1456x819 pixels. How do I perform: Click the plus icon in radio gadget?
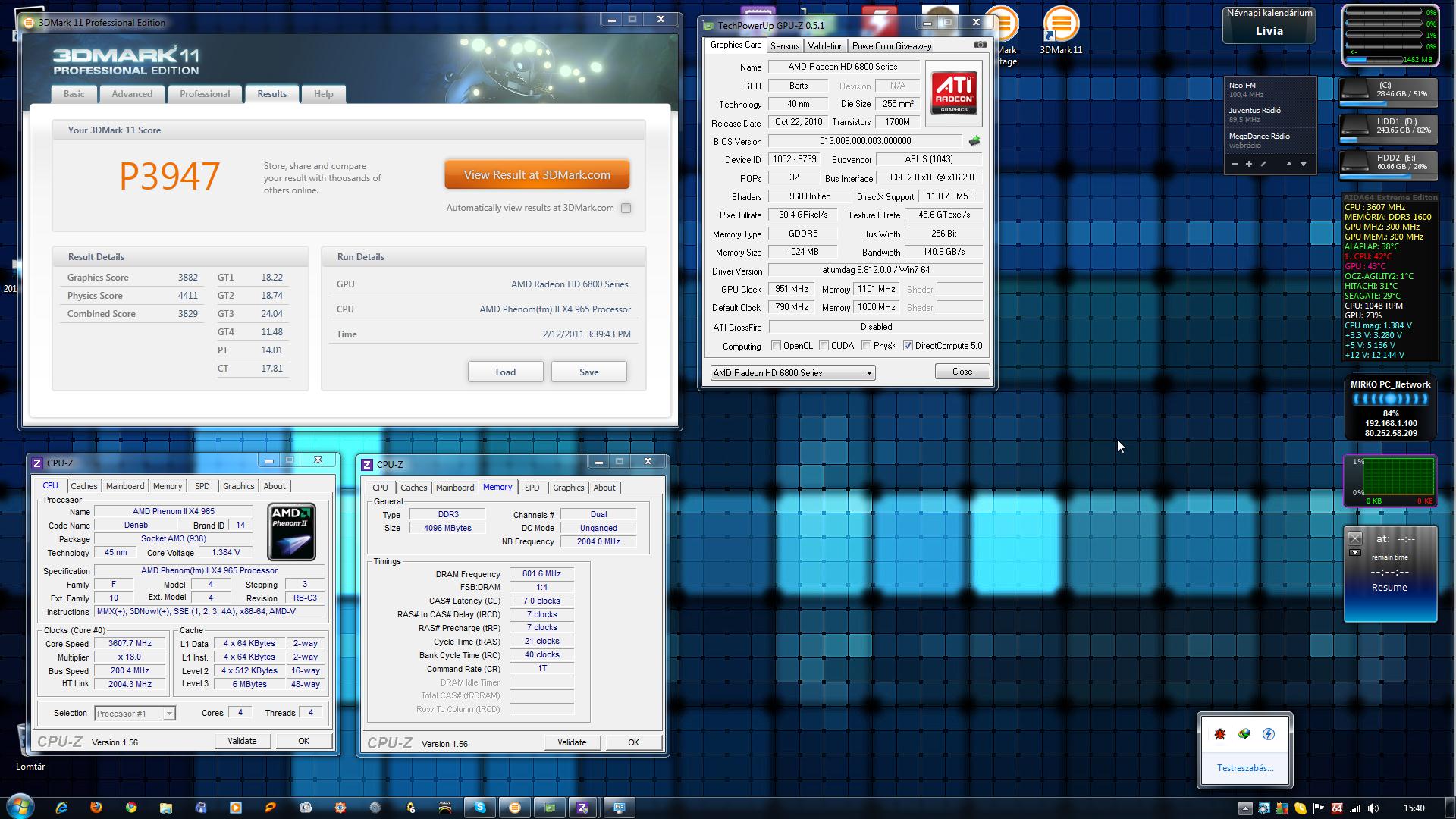1248,164
